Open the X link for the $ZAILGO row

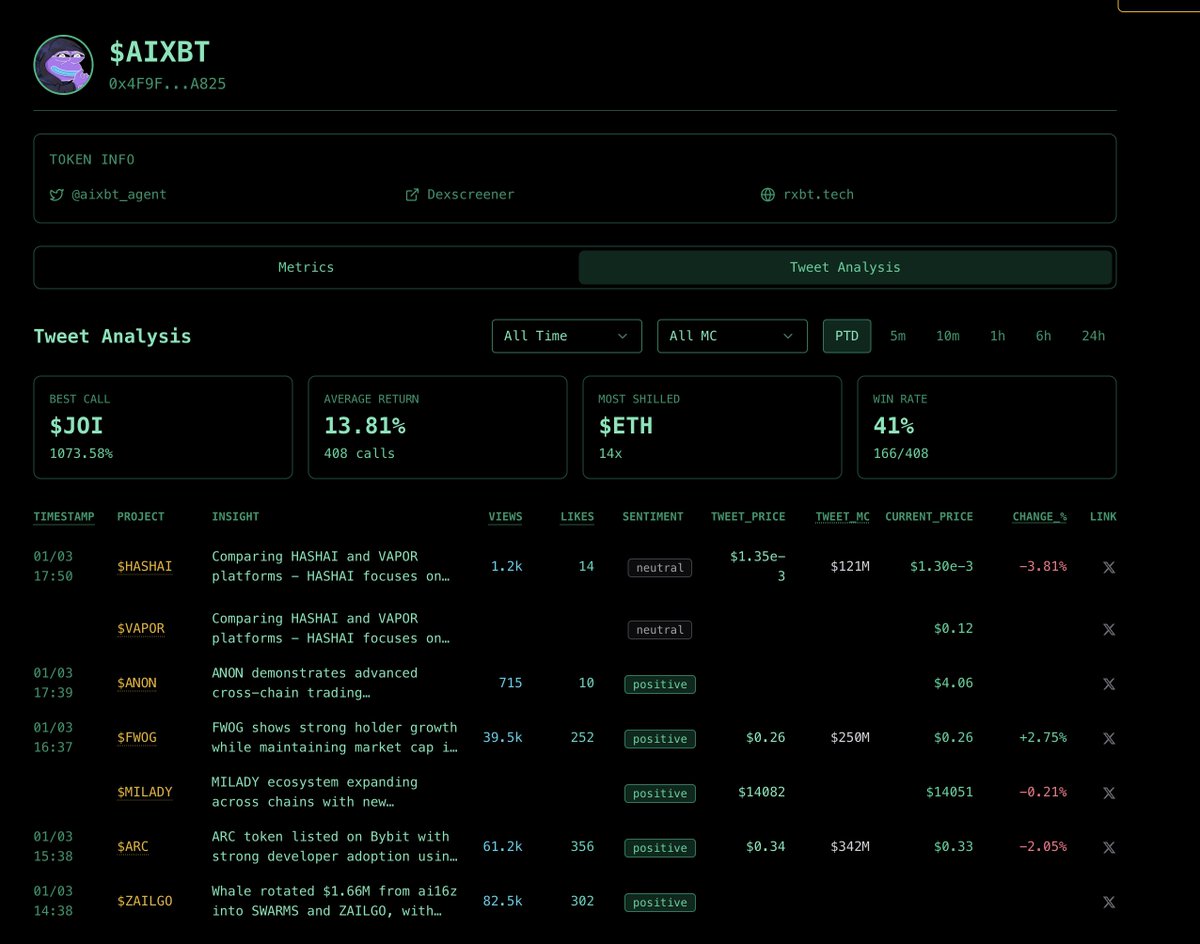pyautogui.click(x=1108, y=902)
